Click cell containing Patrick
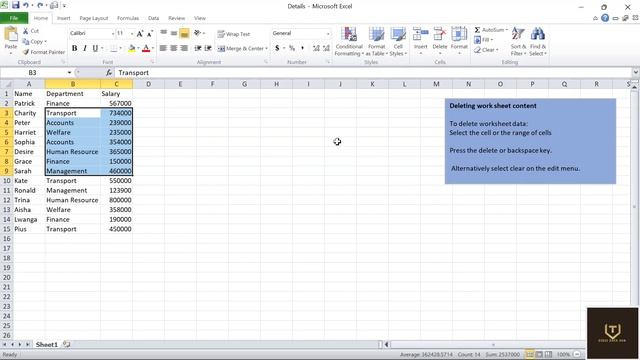The width and height of the screenshot is (640, 360). pyautogui.click(x=29, y=104)
